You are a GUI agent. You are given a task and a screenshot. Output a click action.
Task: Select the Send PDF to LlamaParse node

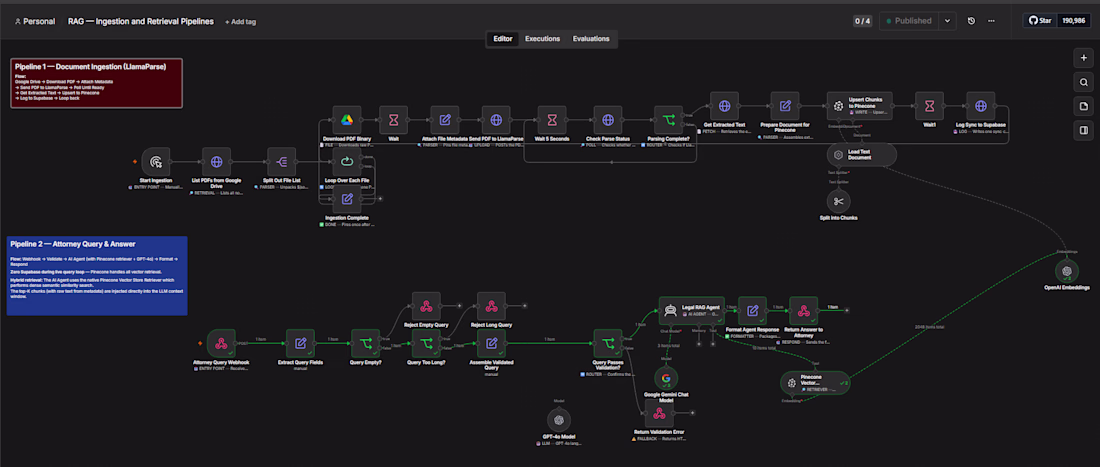click(496, 121)
